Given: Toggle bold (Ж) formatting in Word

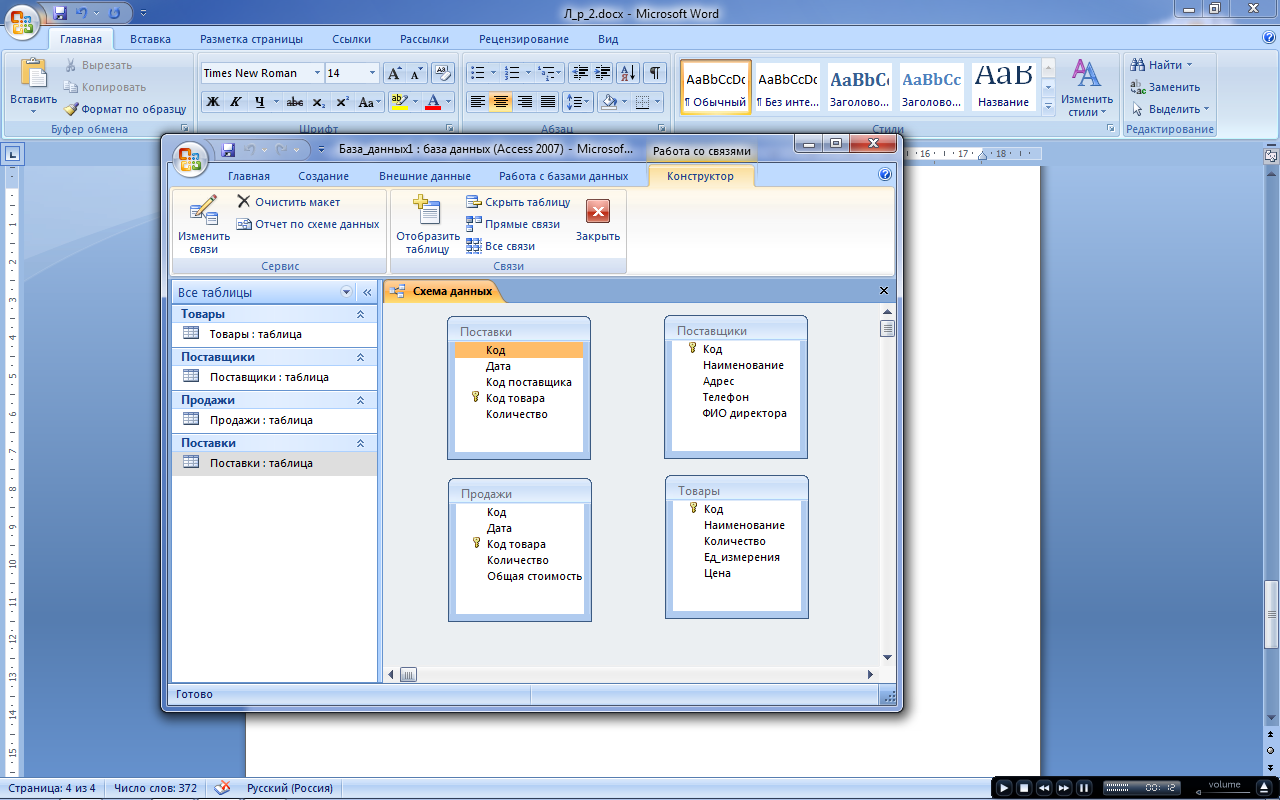Looking at the screenshot, I should click(212, 102).
